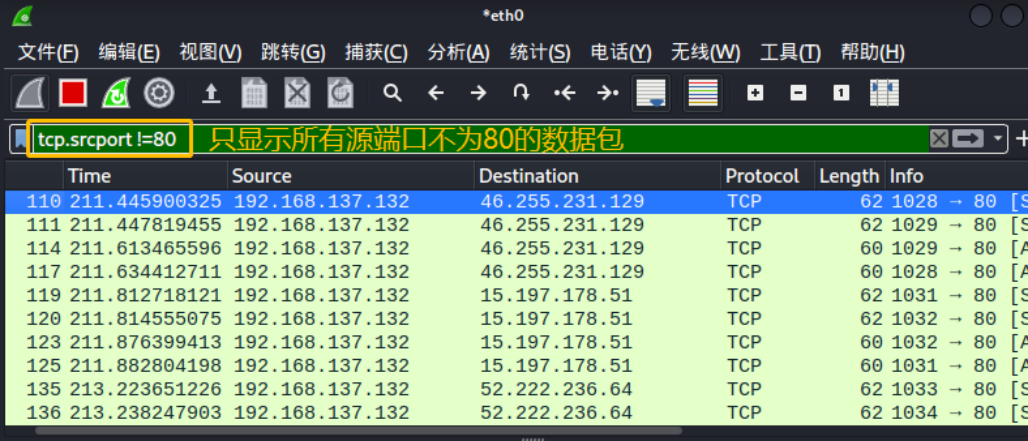Open the 无线(W) menu
1028x441 pixels.
[705, 52]
